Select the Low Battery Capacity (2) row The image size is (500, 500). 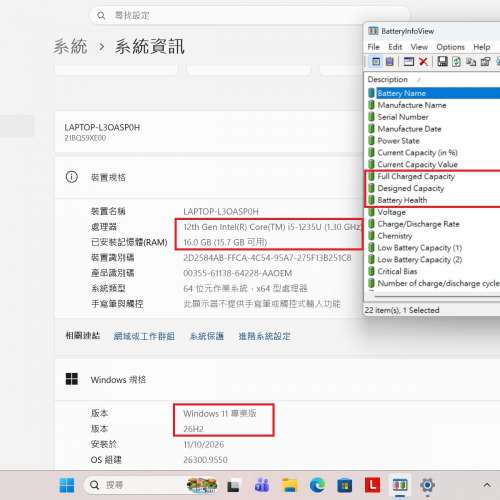click(x=433, y=259)
